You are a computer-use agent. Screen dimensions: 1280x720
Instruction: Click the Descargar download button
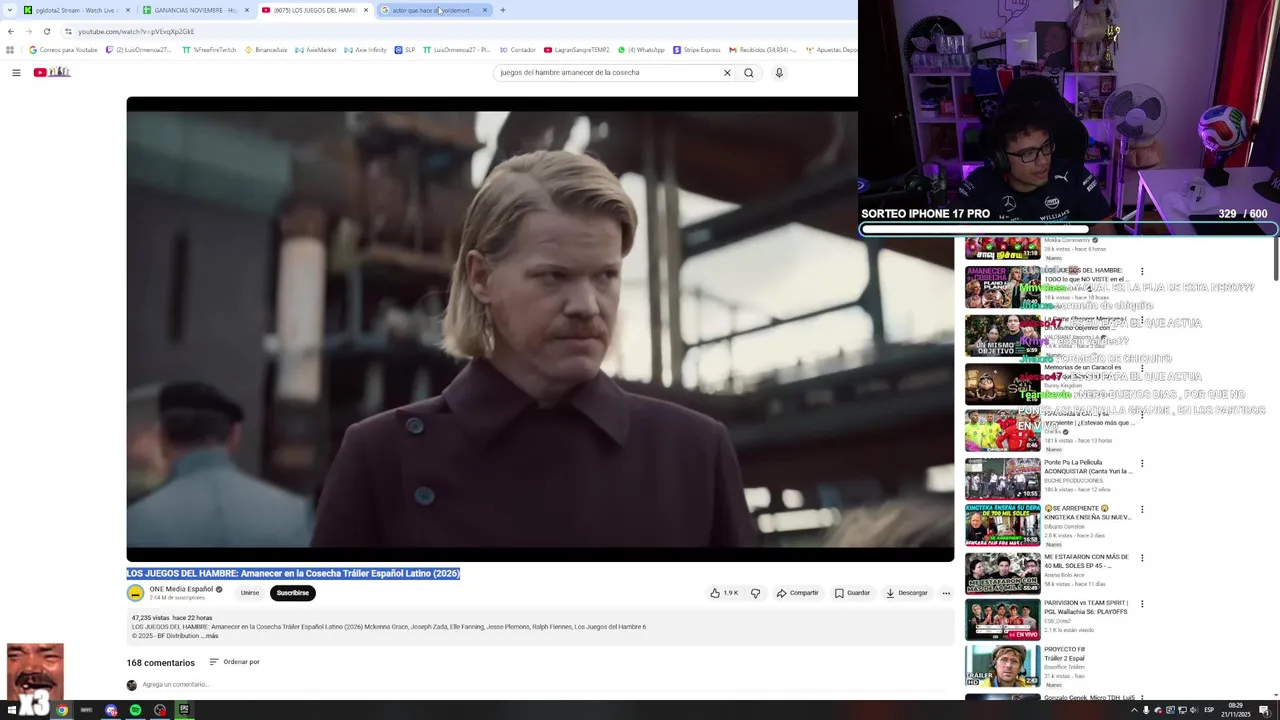pos(907,593)
